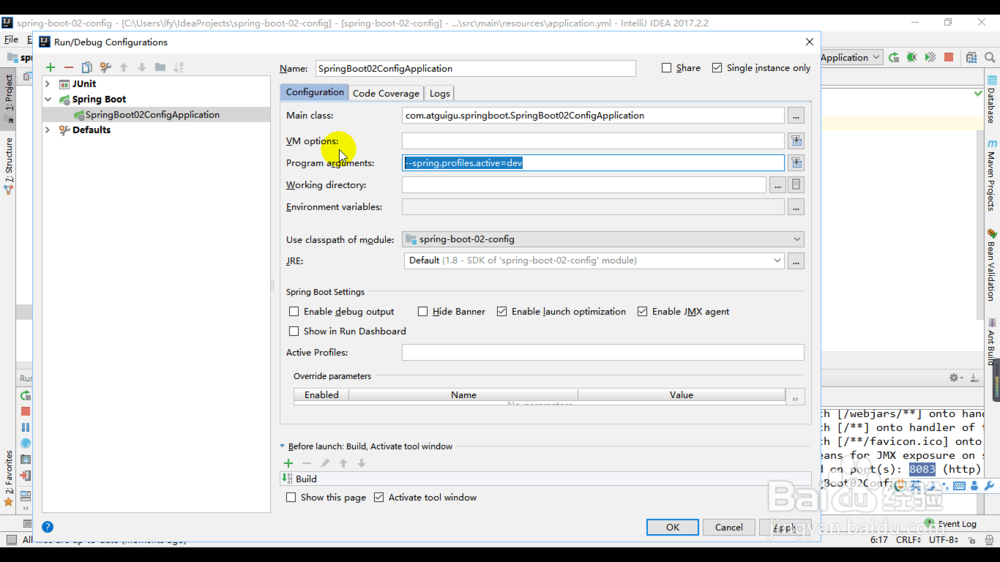Open run configuration selector in IDE toolbar

click(x=851, y=57)
